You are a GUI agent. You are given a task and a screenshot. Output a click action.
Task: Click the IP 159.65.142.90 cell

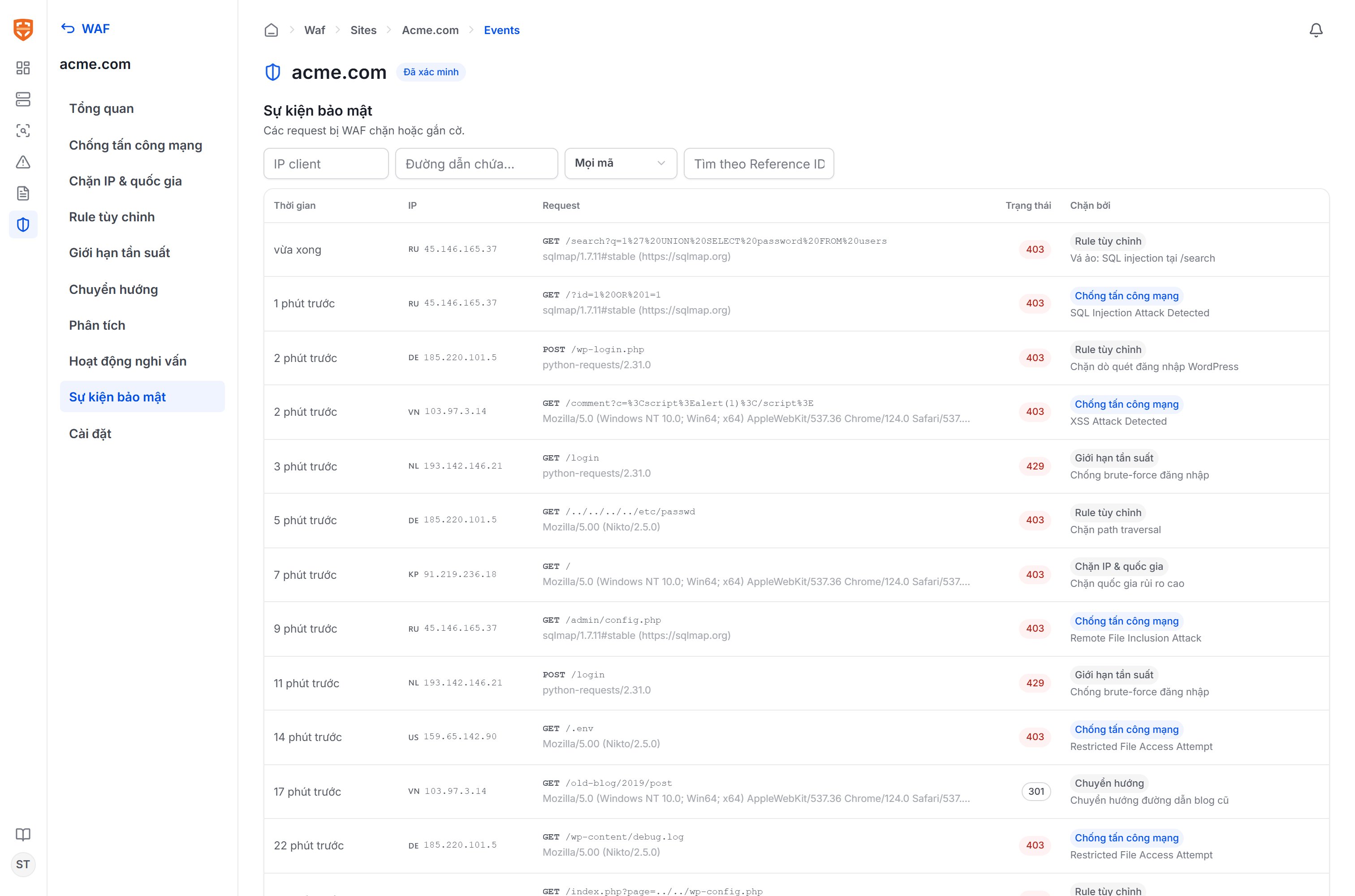(459, 737)
